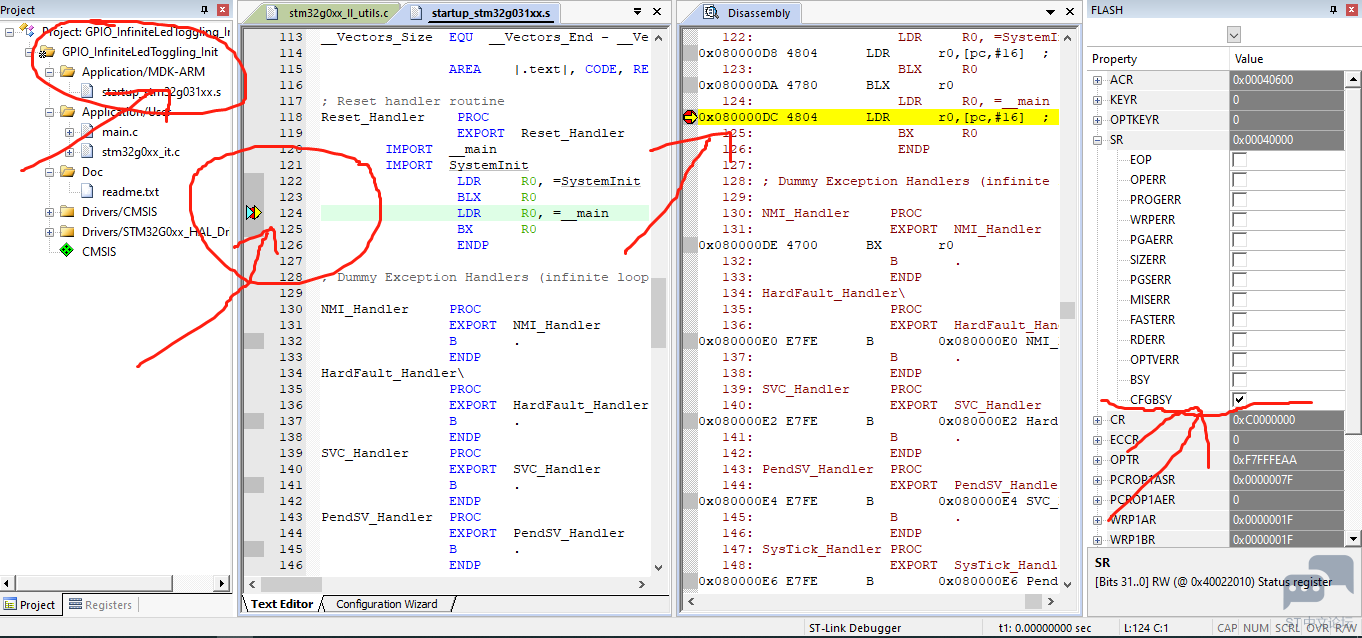Enable the EOP flag checkbox
The image size is (1362, 638).
pyautogui.click(x=1240, y=160)
